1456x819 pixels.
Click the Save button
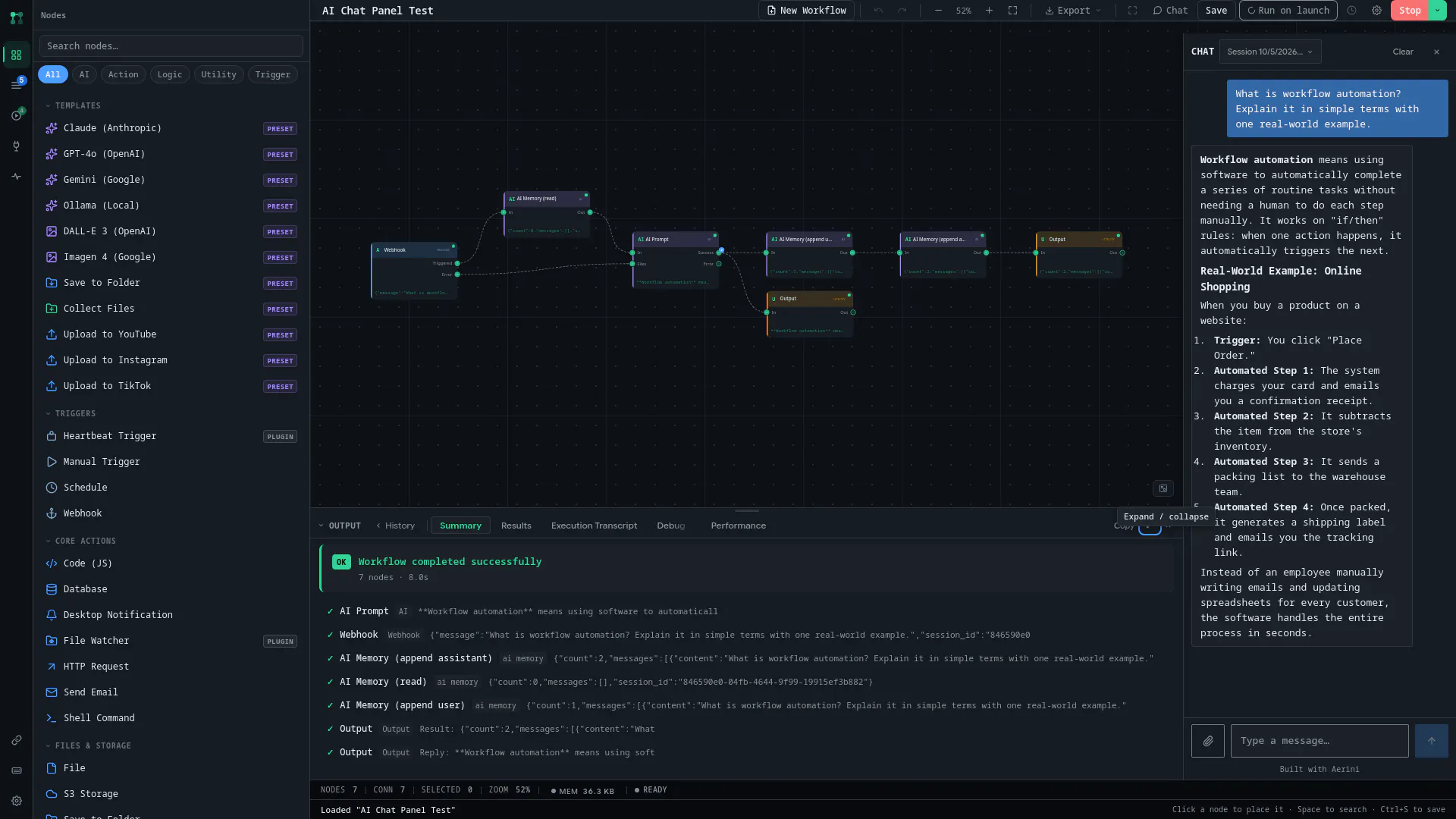(x=1216, y=11)
